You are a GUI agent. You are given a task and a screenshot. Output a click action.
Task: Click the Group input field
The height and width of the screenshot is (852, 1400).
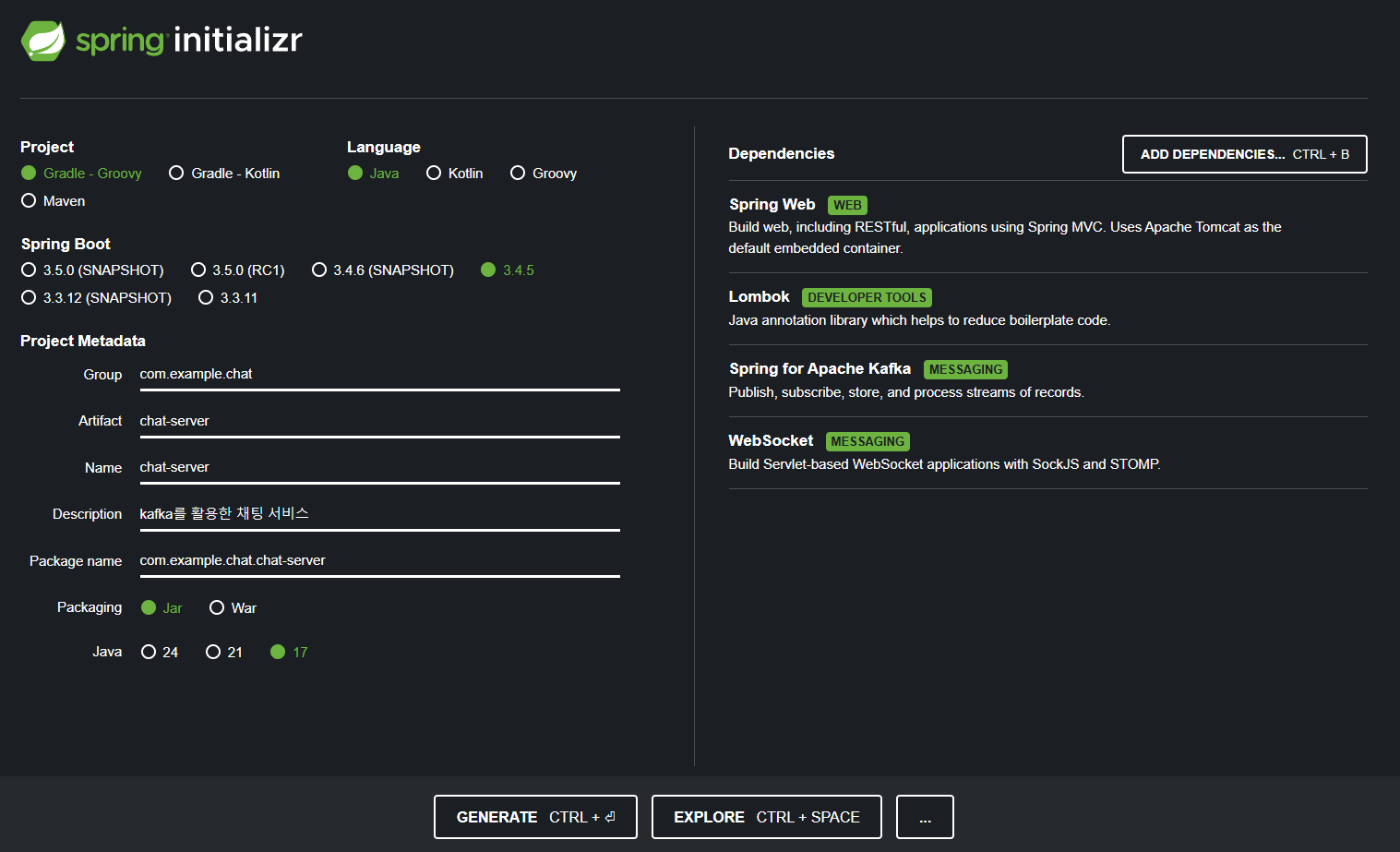(379, 375)
